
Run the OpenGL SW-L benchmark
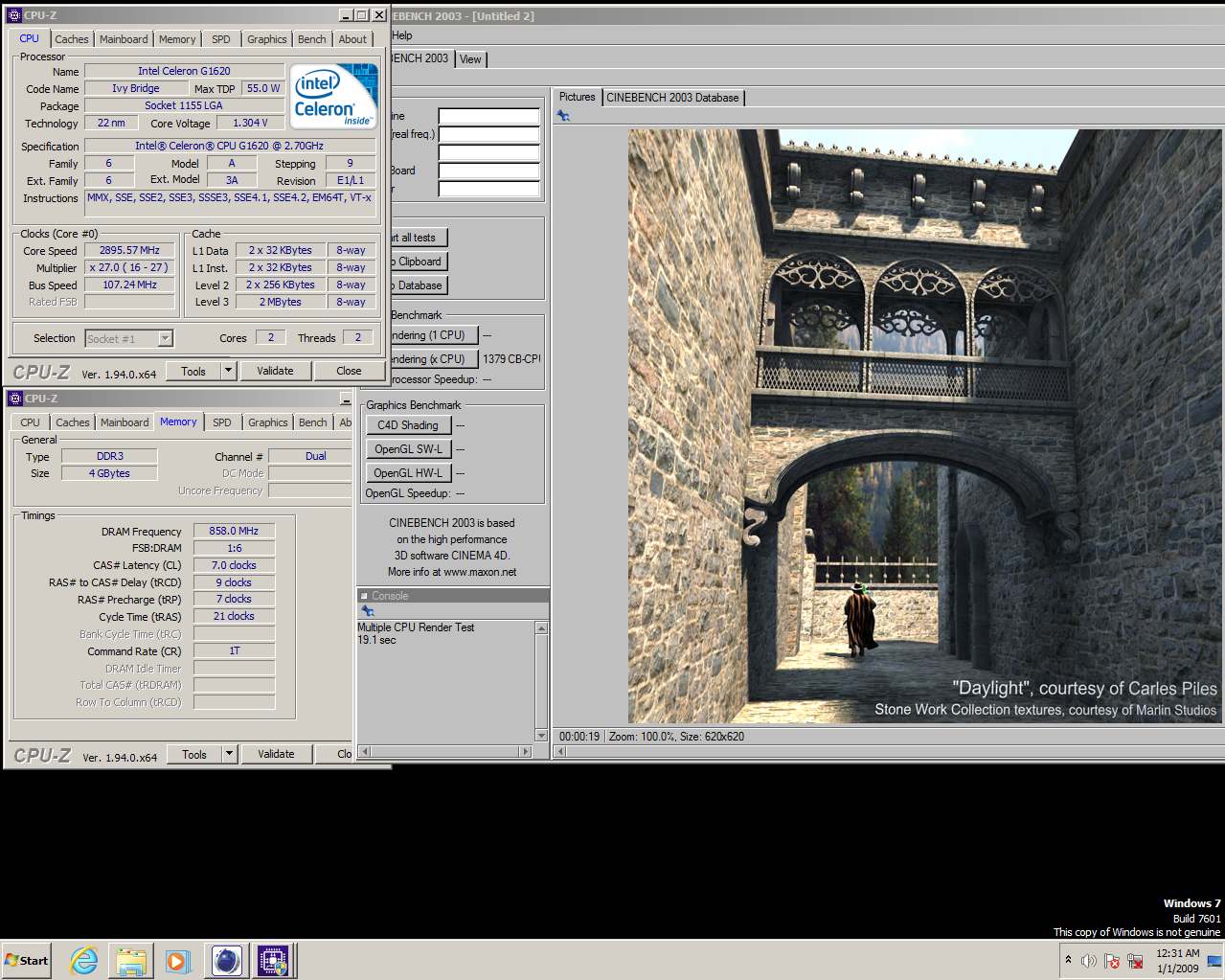pos(408,449)
